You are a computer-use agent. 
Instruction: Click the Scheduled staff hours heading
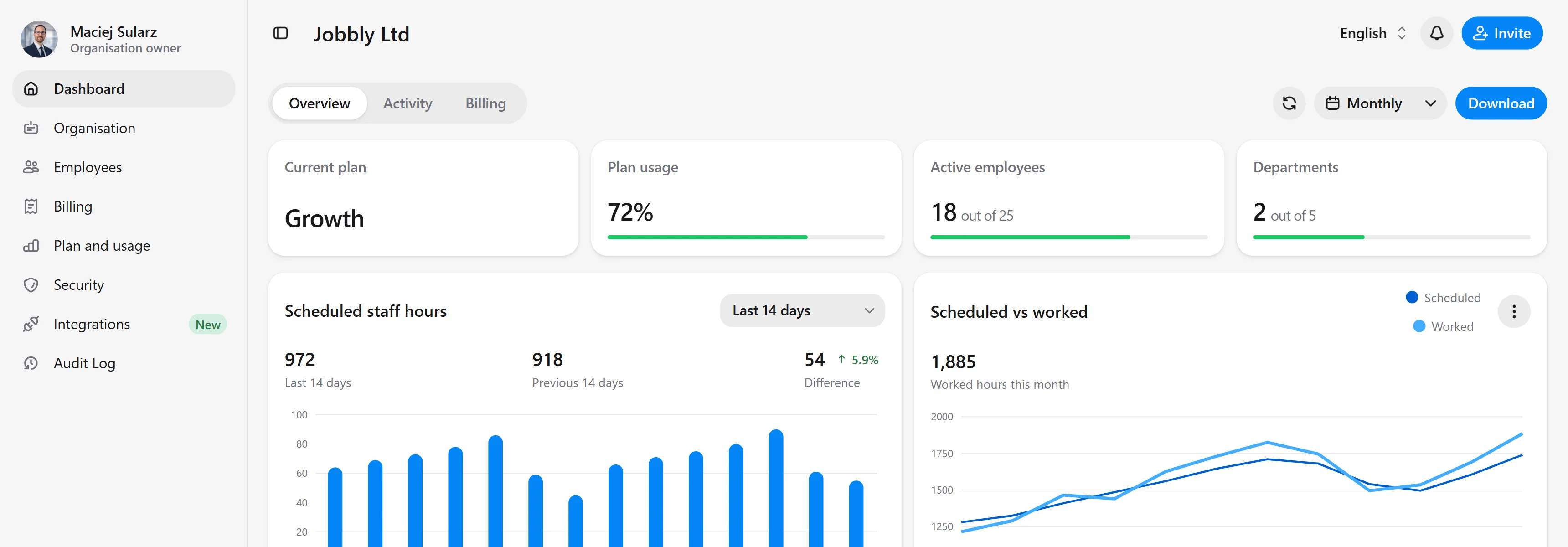(365, 311)
